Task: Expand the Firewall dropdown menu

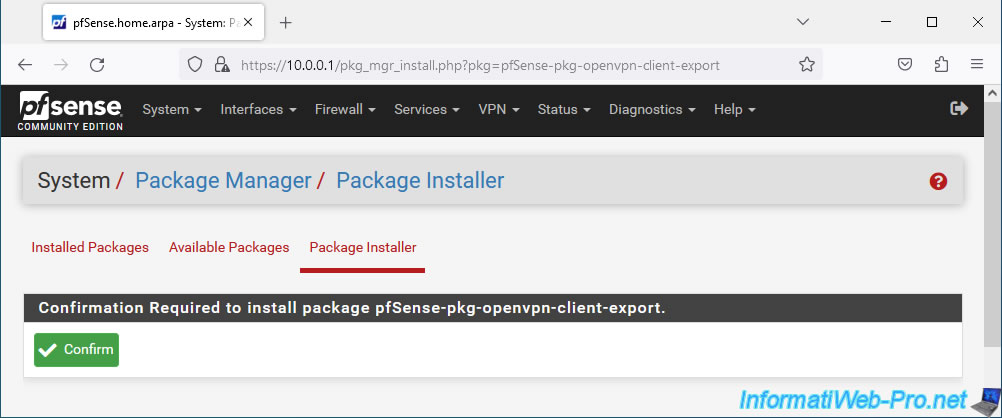Action: tap(345, 109)
